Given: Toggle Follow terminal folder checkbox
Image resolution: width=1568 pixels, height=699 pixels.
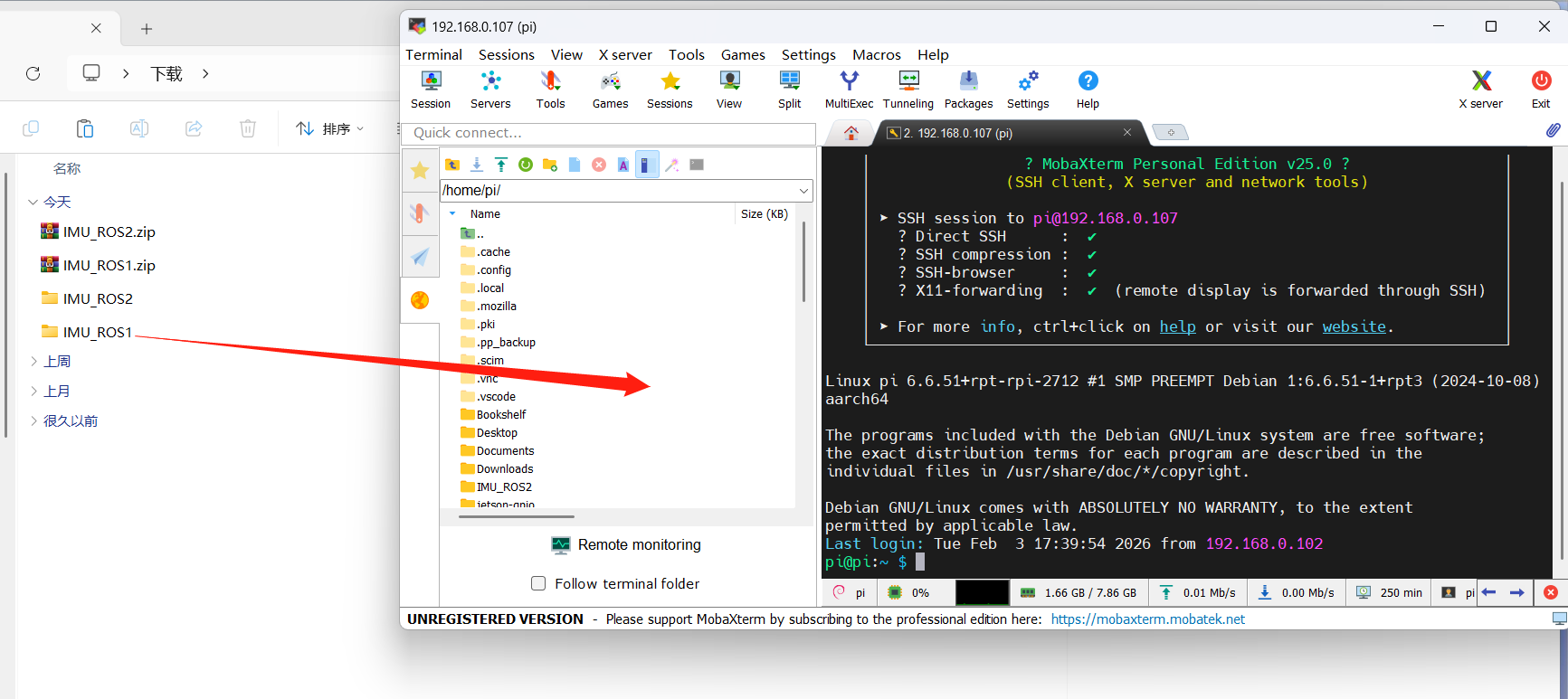Looking at the screenshot, I should (538, 583).
